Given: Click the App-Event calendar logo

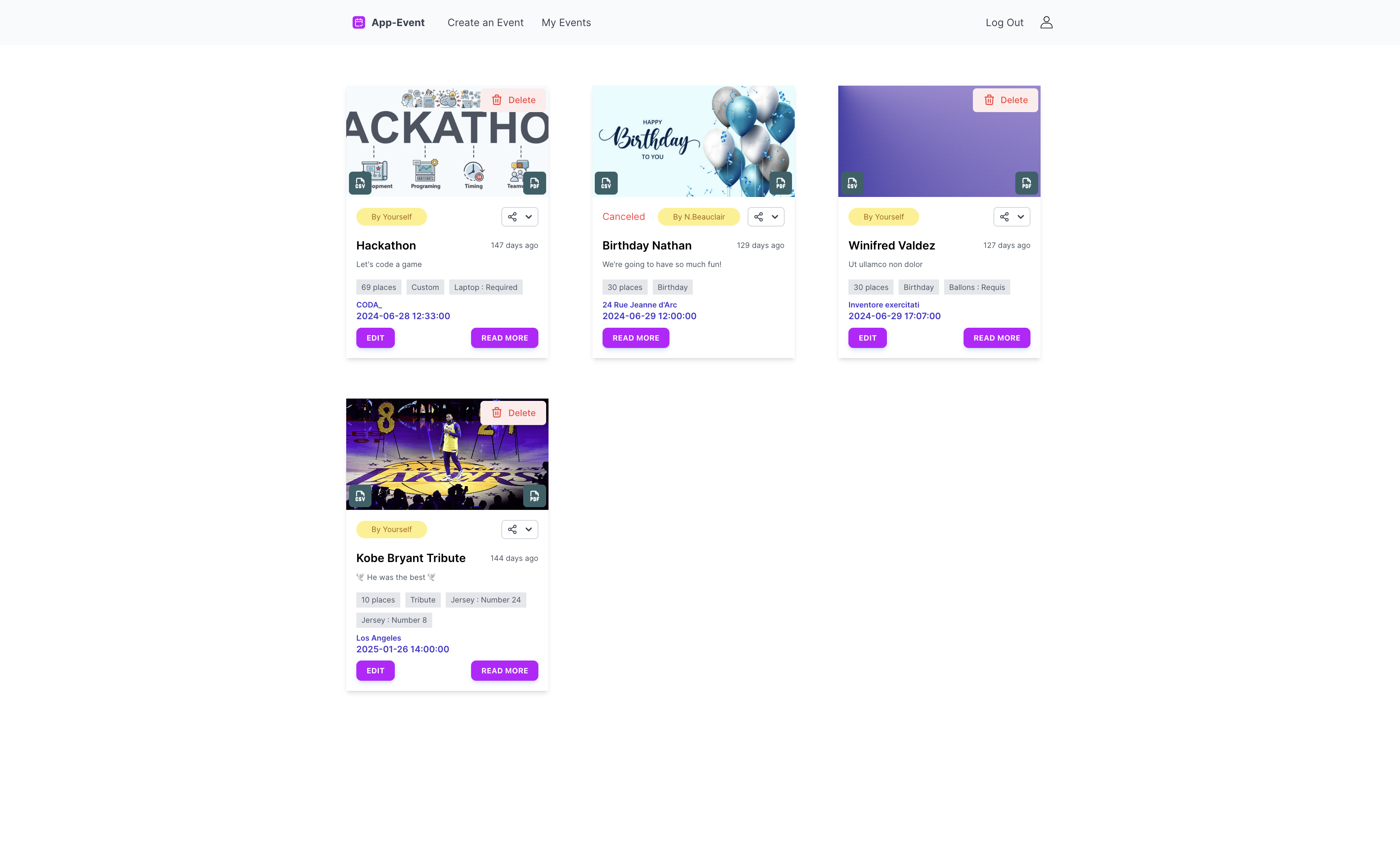Looking at the screenshot, I should [359, 22].
